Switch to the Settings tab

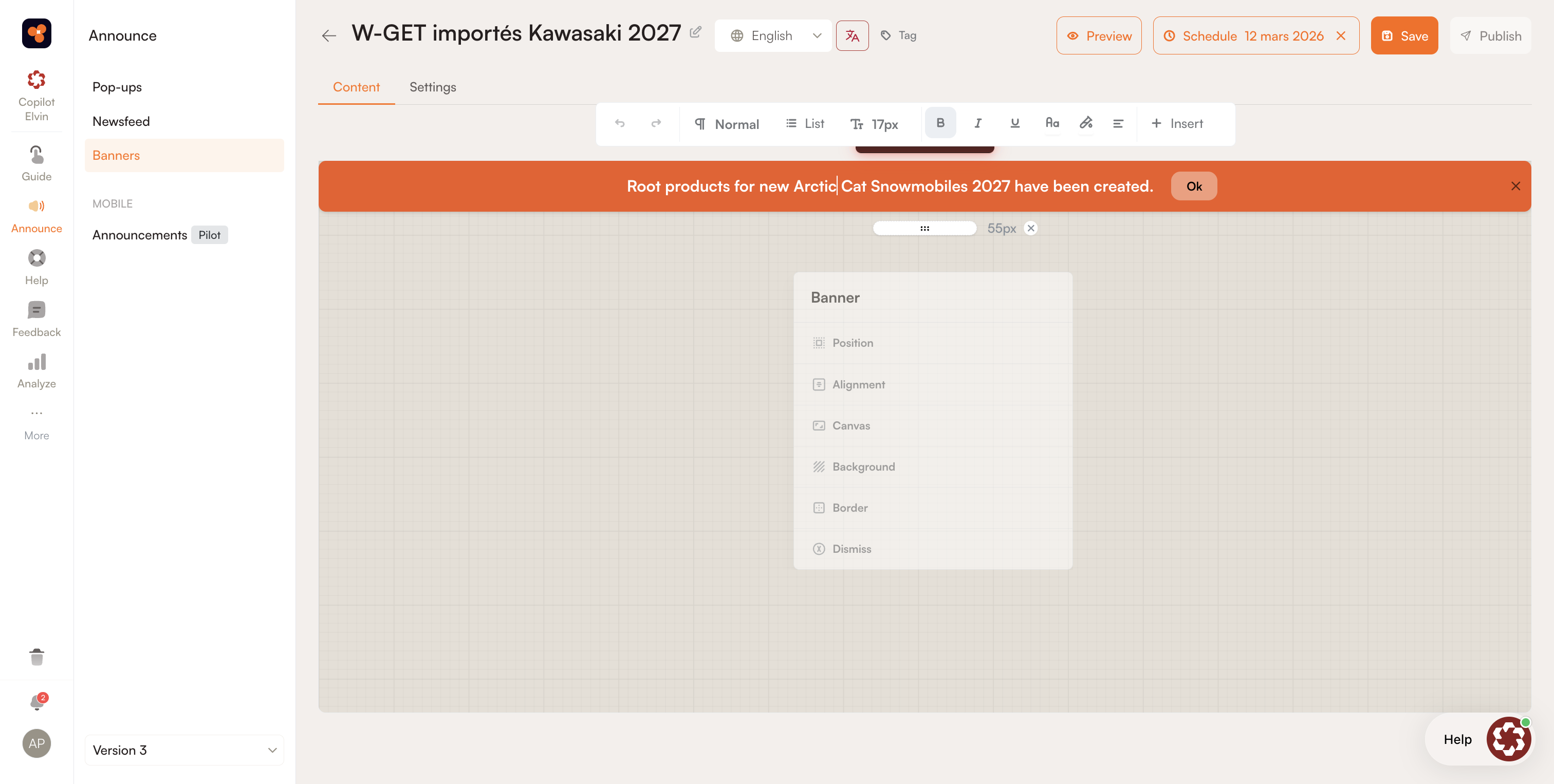point(433,87)
